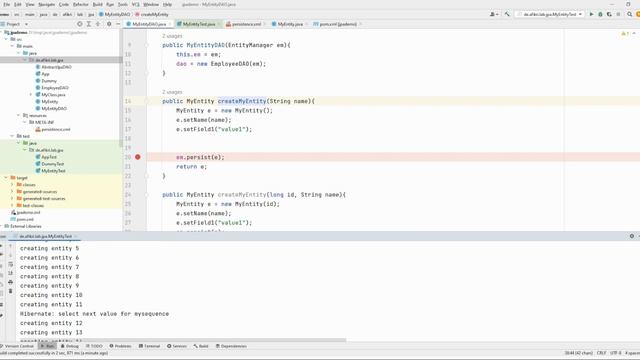640x360 pixels.
Task: Open the Dependencies tool window
Action: pos(231,346)
